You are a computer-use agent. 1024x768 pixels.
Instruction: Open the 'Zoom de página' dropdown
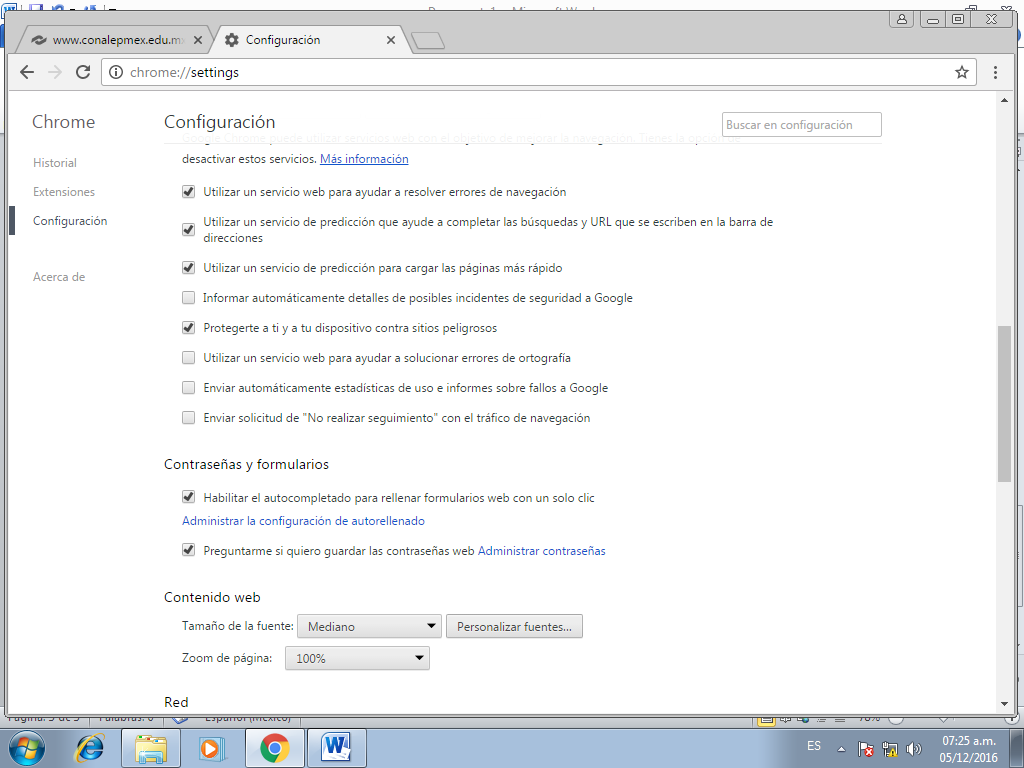pyautogui.click(x=356, y=658)
